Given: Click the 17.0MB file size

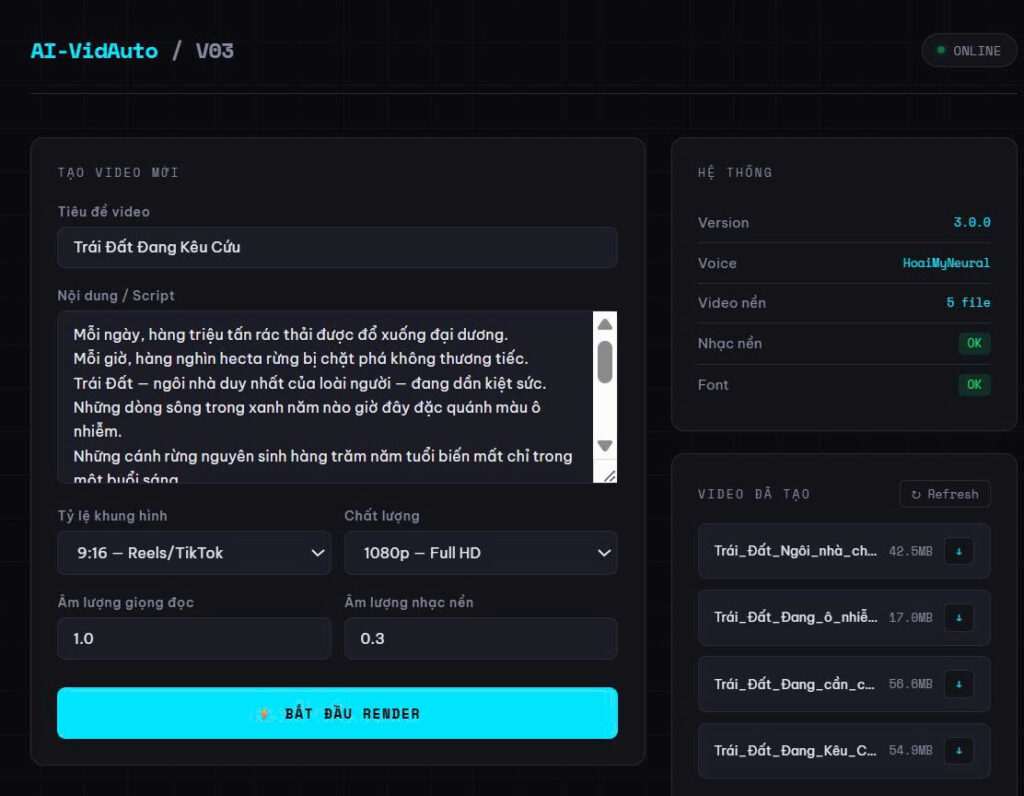Looking at the screenshot, I should (x=910, y=618).
